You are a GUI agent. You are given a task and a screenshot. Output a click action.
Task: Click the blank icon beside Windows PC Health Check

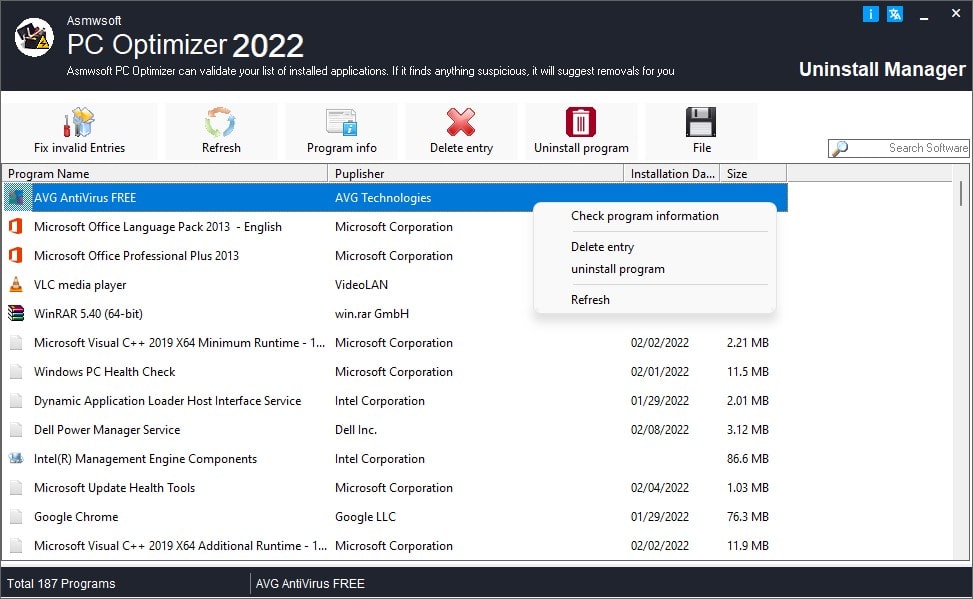(16, 371)
